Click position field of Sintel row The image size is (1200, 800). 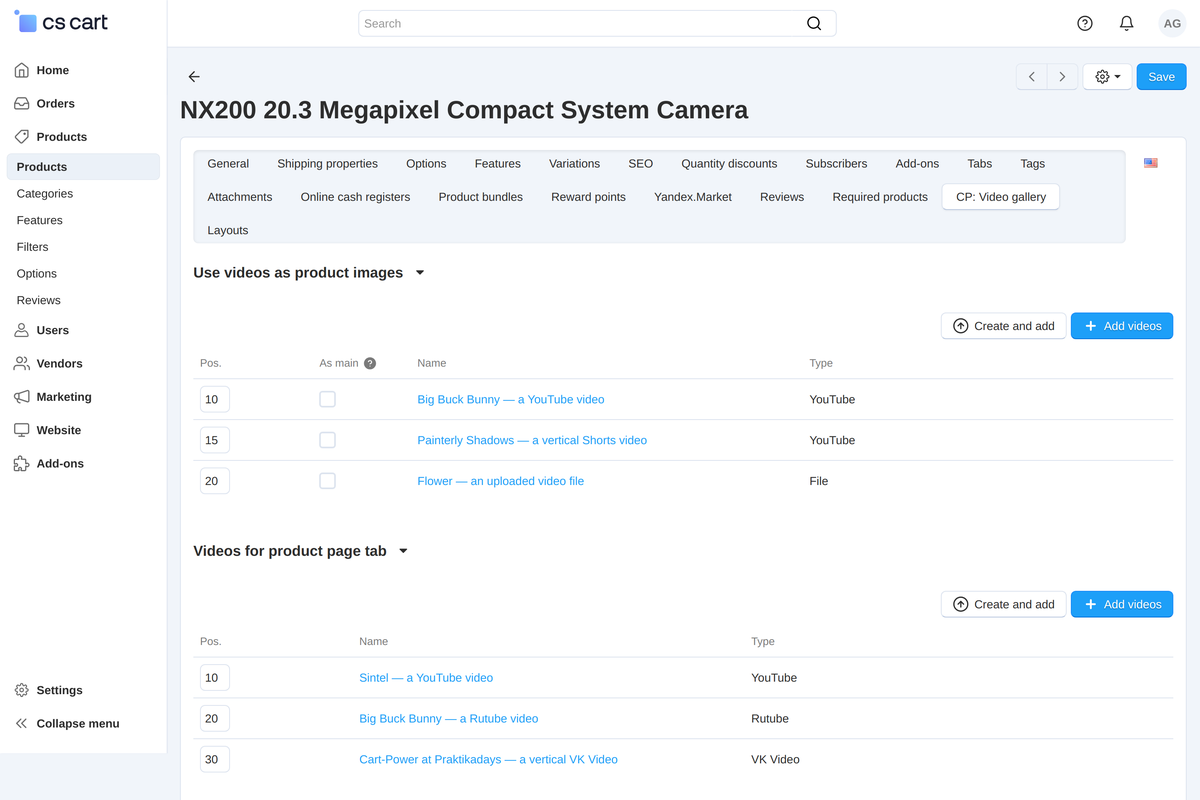[x=215, y=678]
